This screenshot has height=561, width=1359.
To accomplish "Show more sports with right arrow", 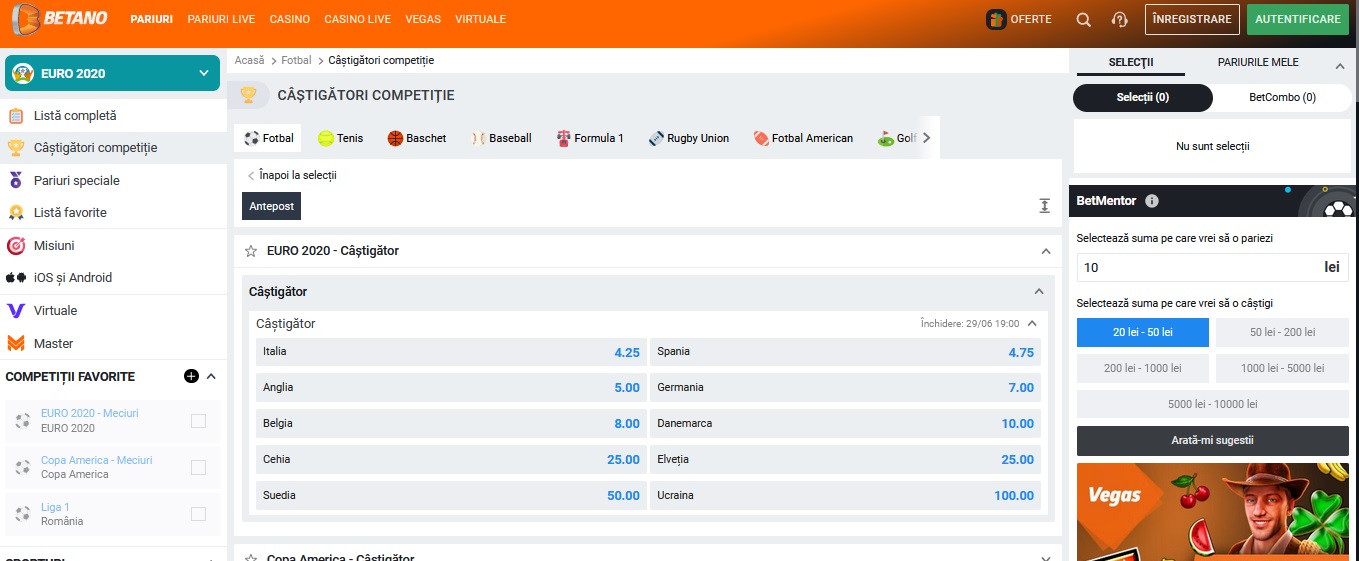I will point(926,138).
